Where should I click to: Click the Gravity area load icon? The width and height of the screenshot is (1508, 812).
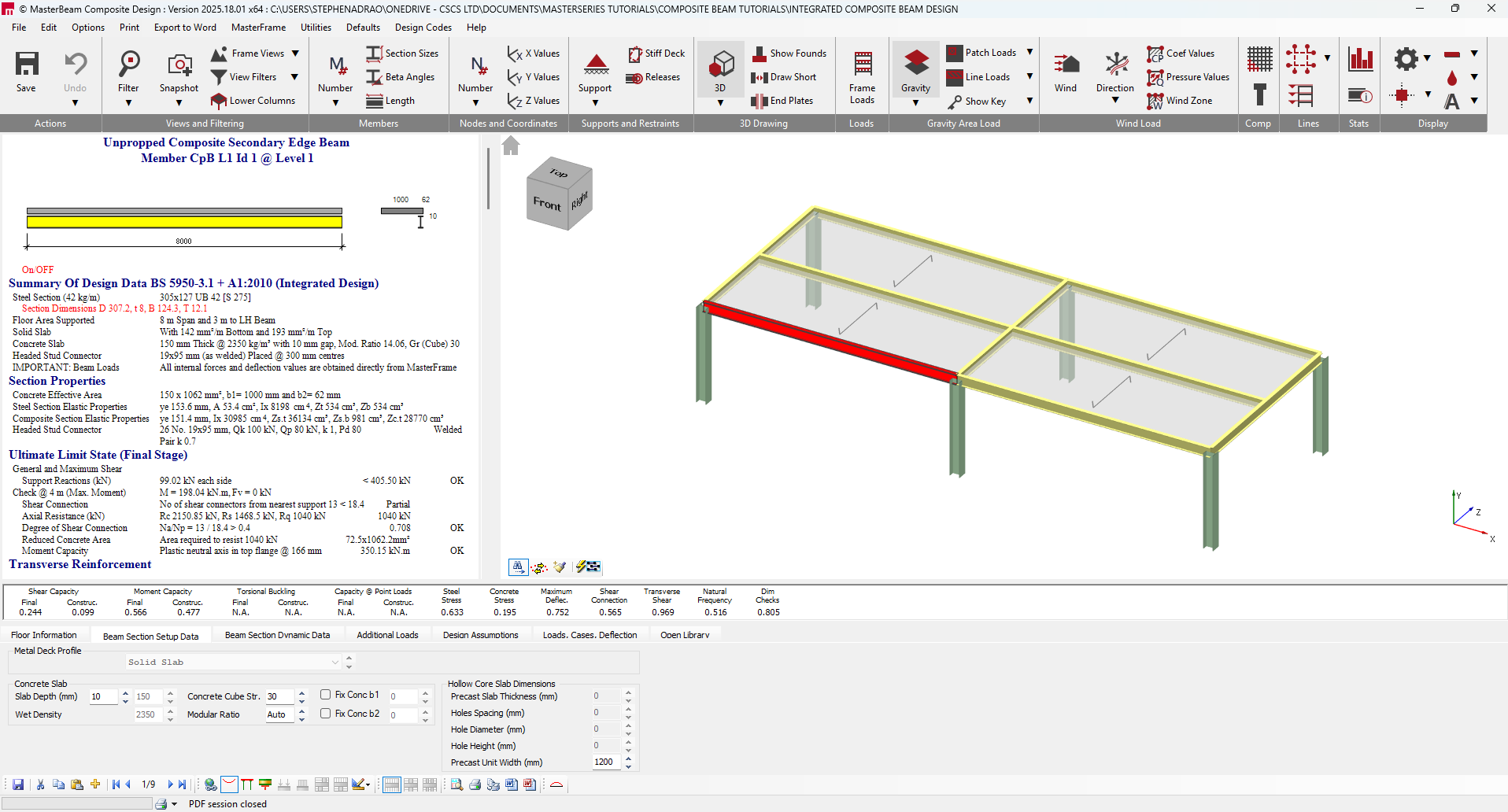pos(916,63)
